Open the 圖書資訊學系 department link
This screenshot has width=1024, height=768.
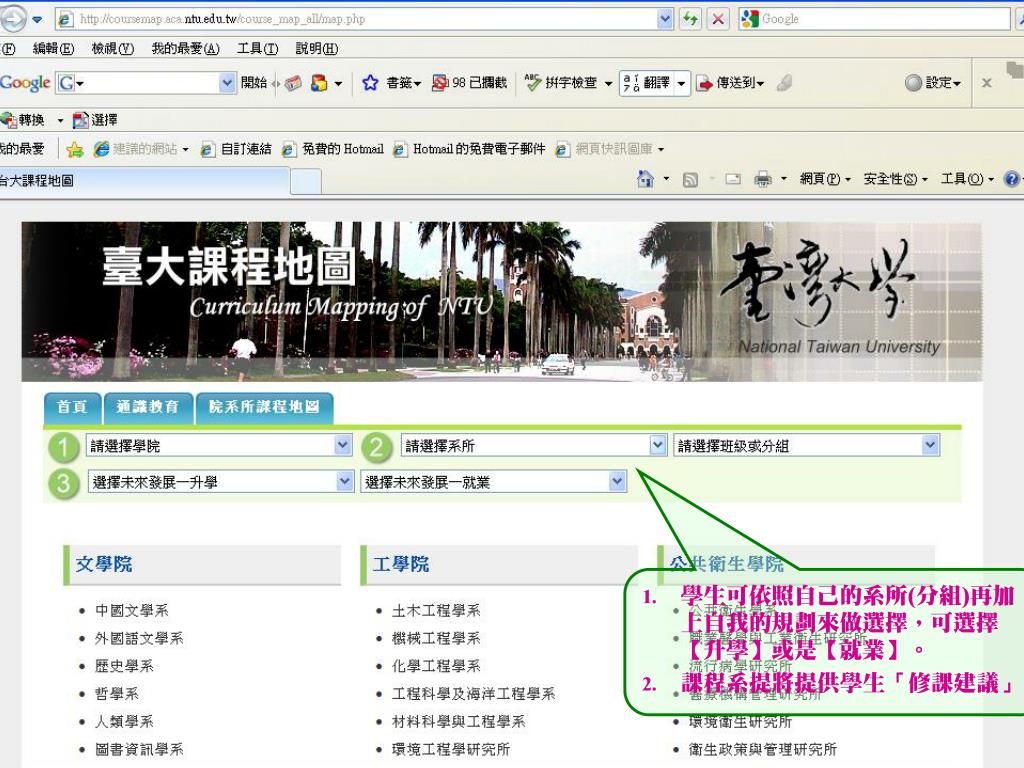point(139,750)
